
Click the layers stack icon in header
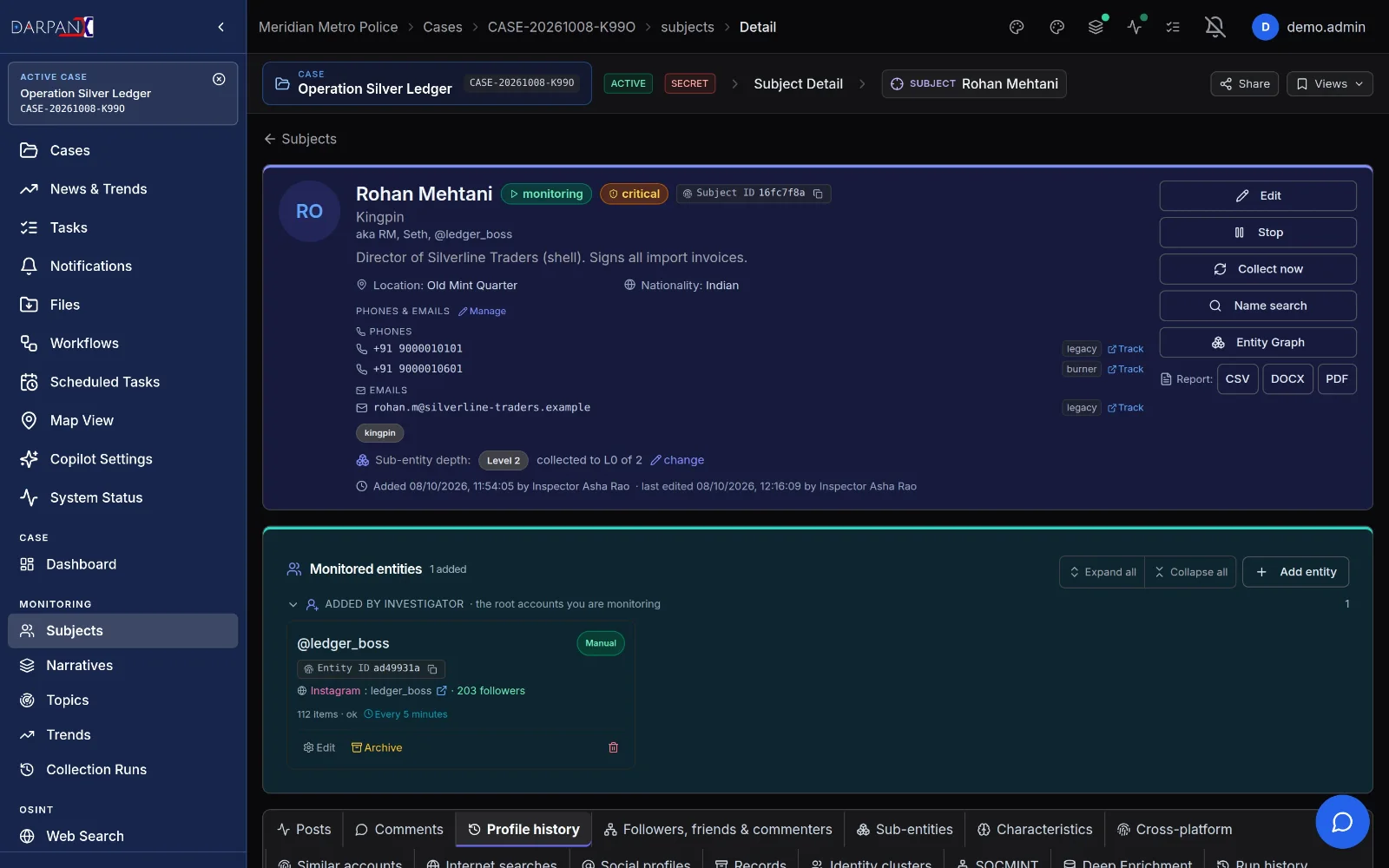click(1096, 27)
